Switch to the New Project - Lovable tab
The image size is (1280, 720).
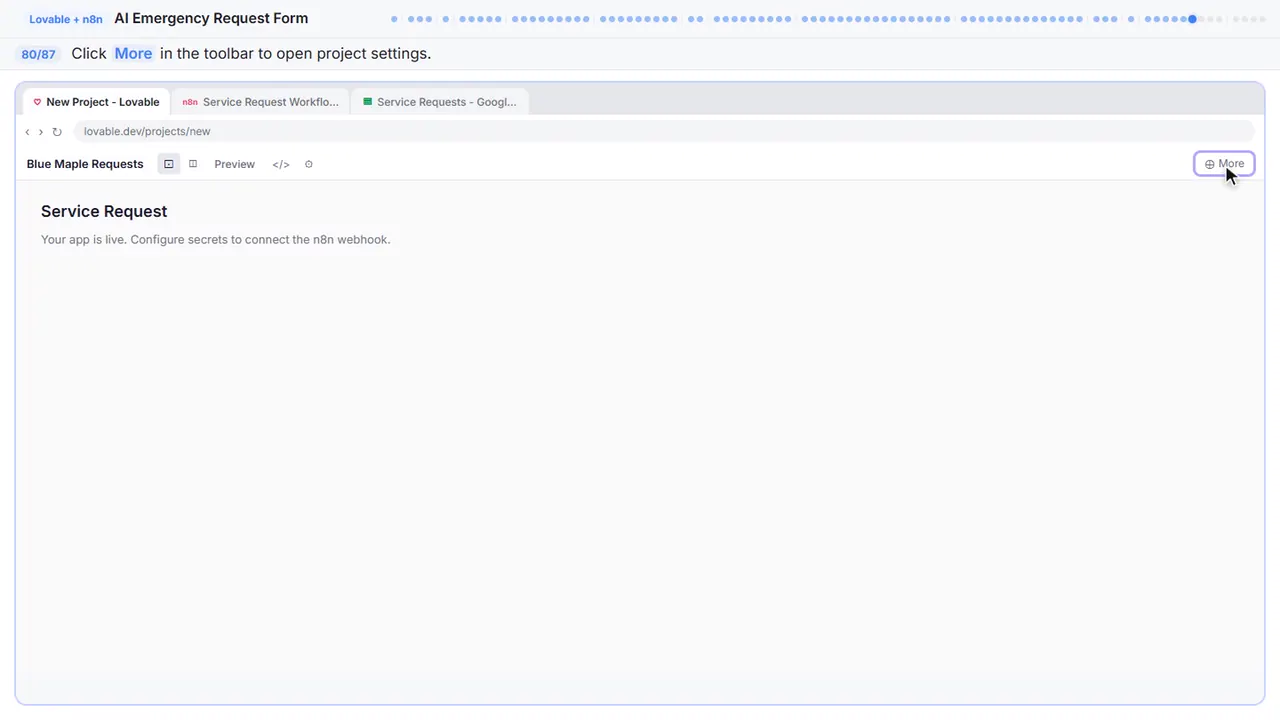[x=96, y=102]
